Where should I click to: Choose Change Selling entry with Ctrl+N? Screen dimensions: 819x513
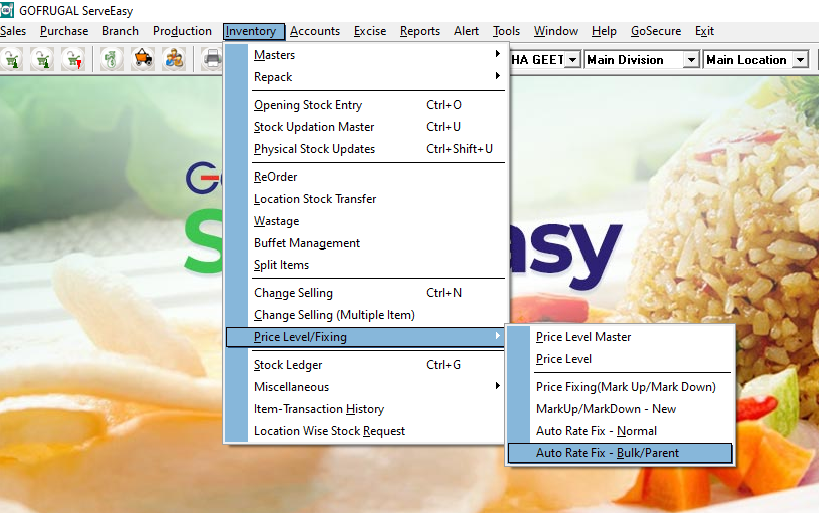coord(366,293)
